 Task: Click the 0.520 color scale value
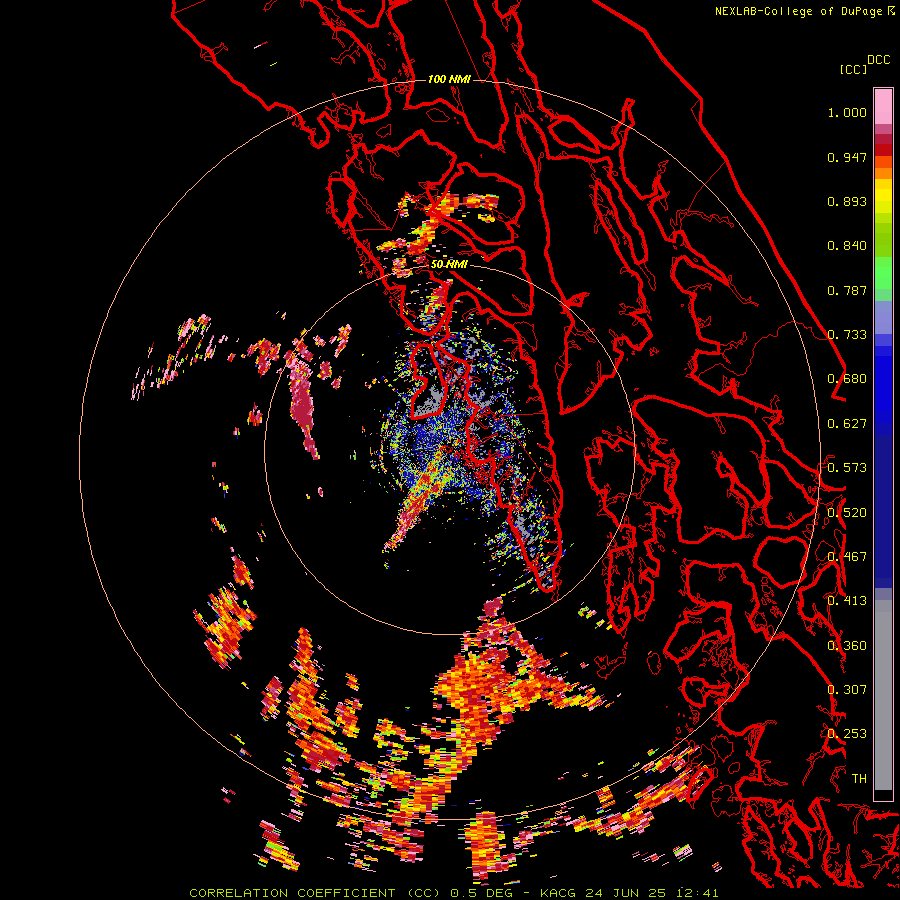(847, 513)
